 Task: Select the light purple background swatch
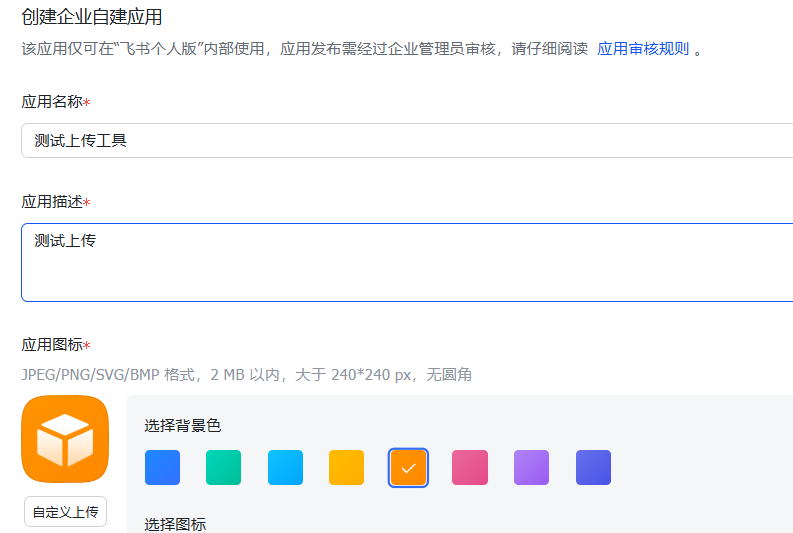[532, 468]
